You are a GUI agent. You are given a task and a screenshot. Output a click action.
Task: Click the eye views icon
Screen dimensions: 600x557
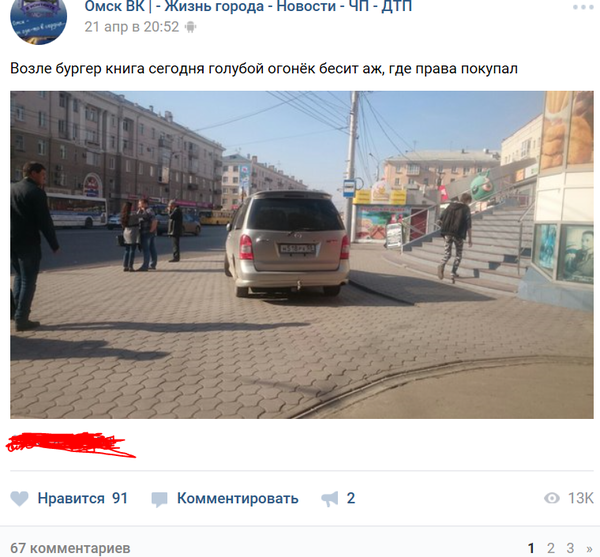coord(552,498)
